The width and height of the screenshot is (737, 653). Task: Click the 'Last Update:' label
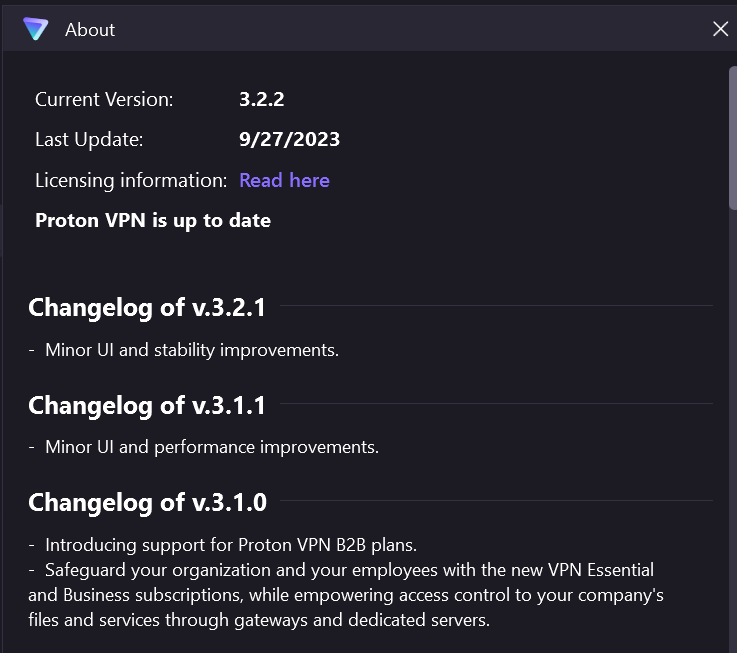click(x=89, y=139)
